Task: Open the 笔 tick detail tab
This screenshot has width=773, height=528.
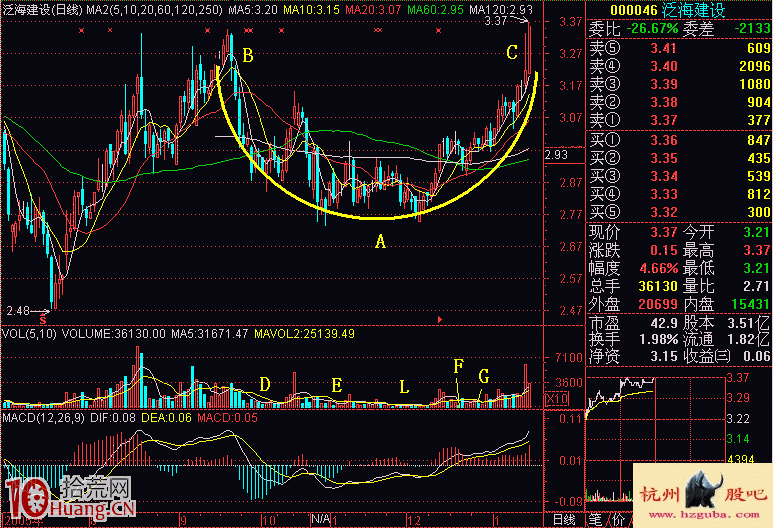Action: coord(596,519)
